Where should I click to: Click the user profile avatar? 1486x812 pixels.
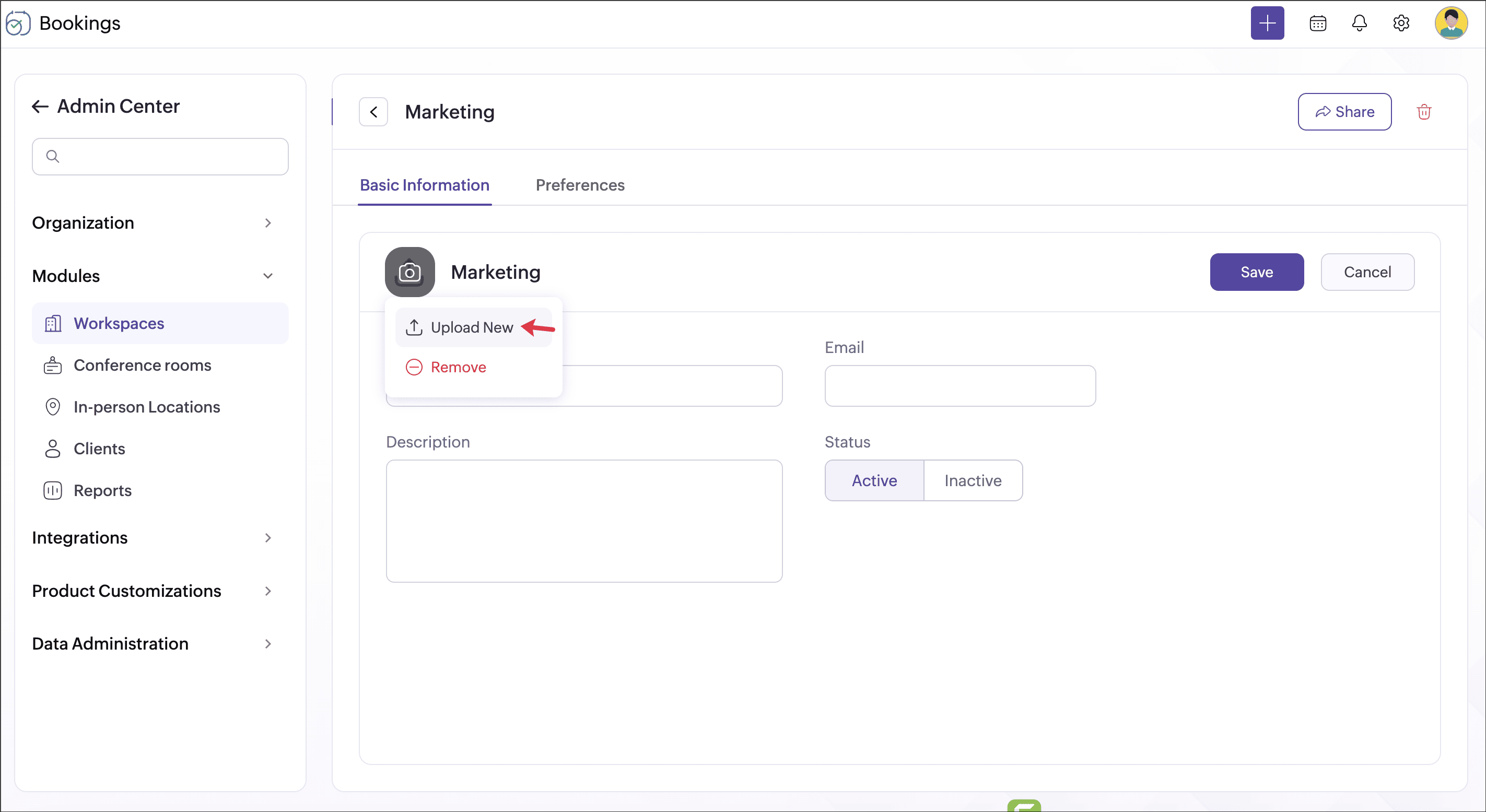[1451, 23]
